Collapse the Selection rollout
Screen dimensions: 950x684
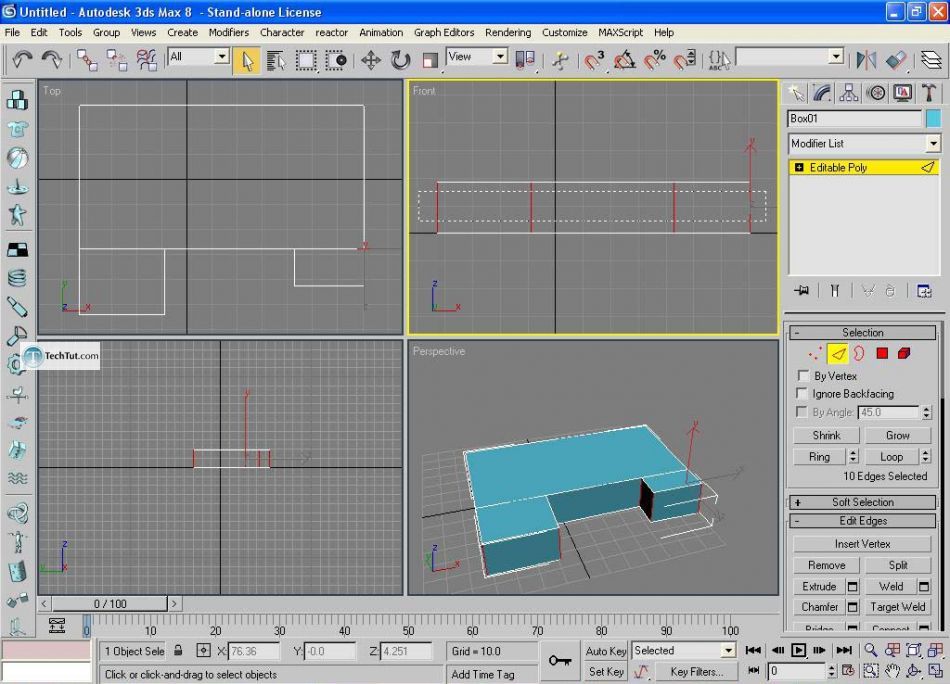pyautogui.click(x=863, y=333)
